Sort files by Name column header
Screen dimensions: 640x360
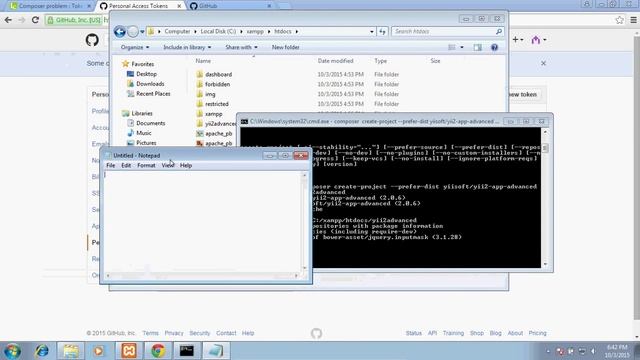pyautogui.click(x=203, y=61)
